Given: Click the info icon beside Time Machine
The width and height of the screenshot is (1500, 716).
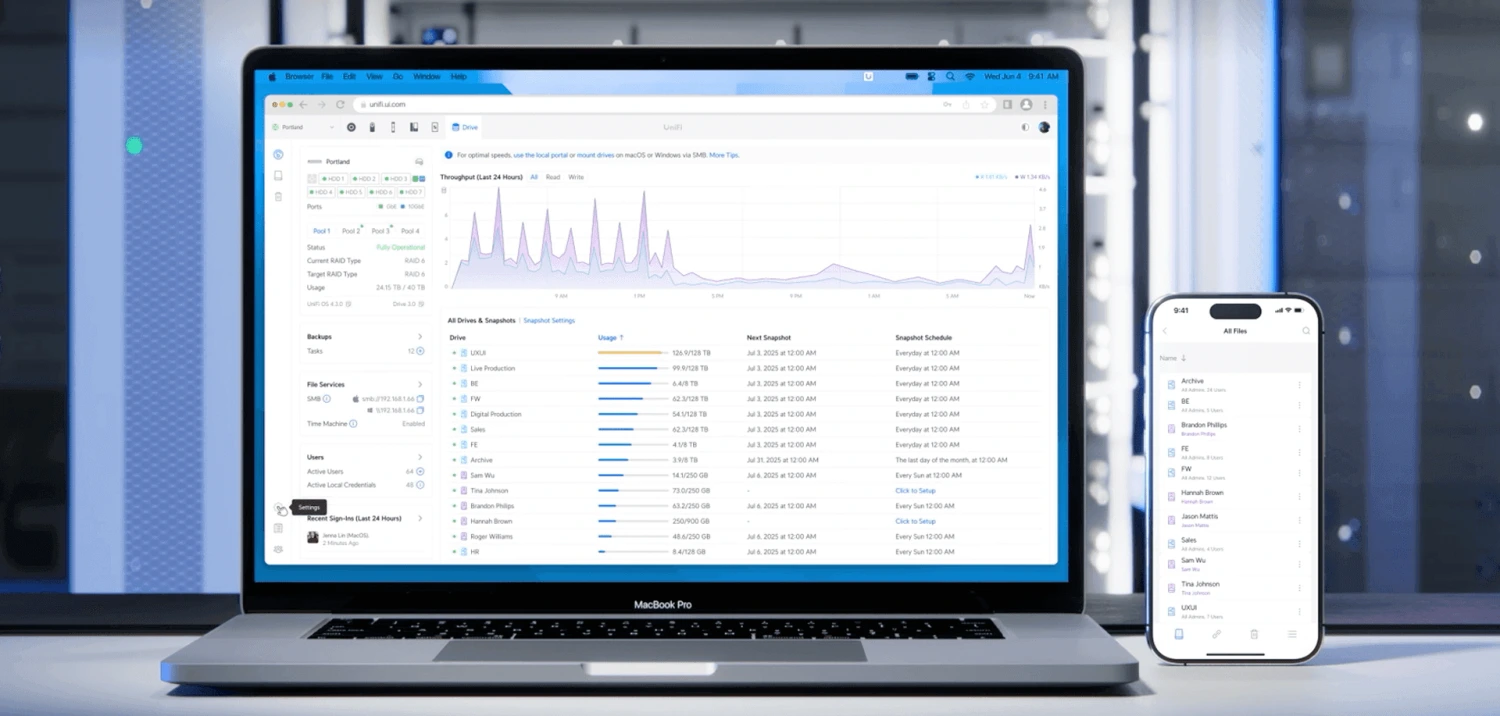Looking at the screenshot, I should (353, 424).
